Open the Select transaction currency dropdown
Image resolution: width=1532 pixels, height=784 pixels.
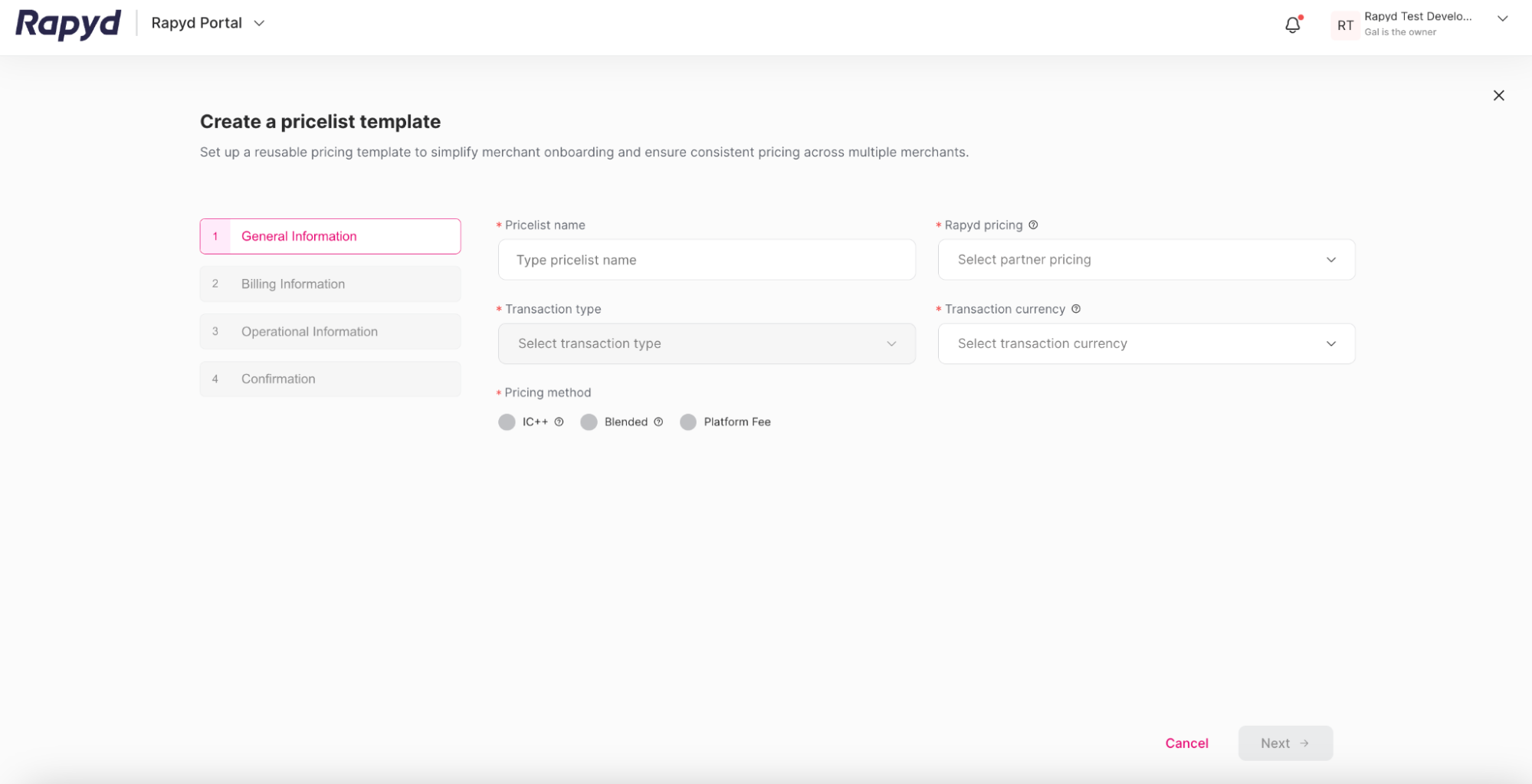(x=1147, y=343)
